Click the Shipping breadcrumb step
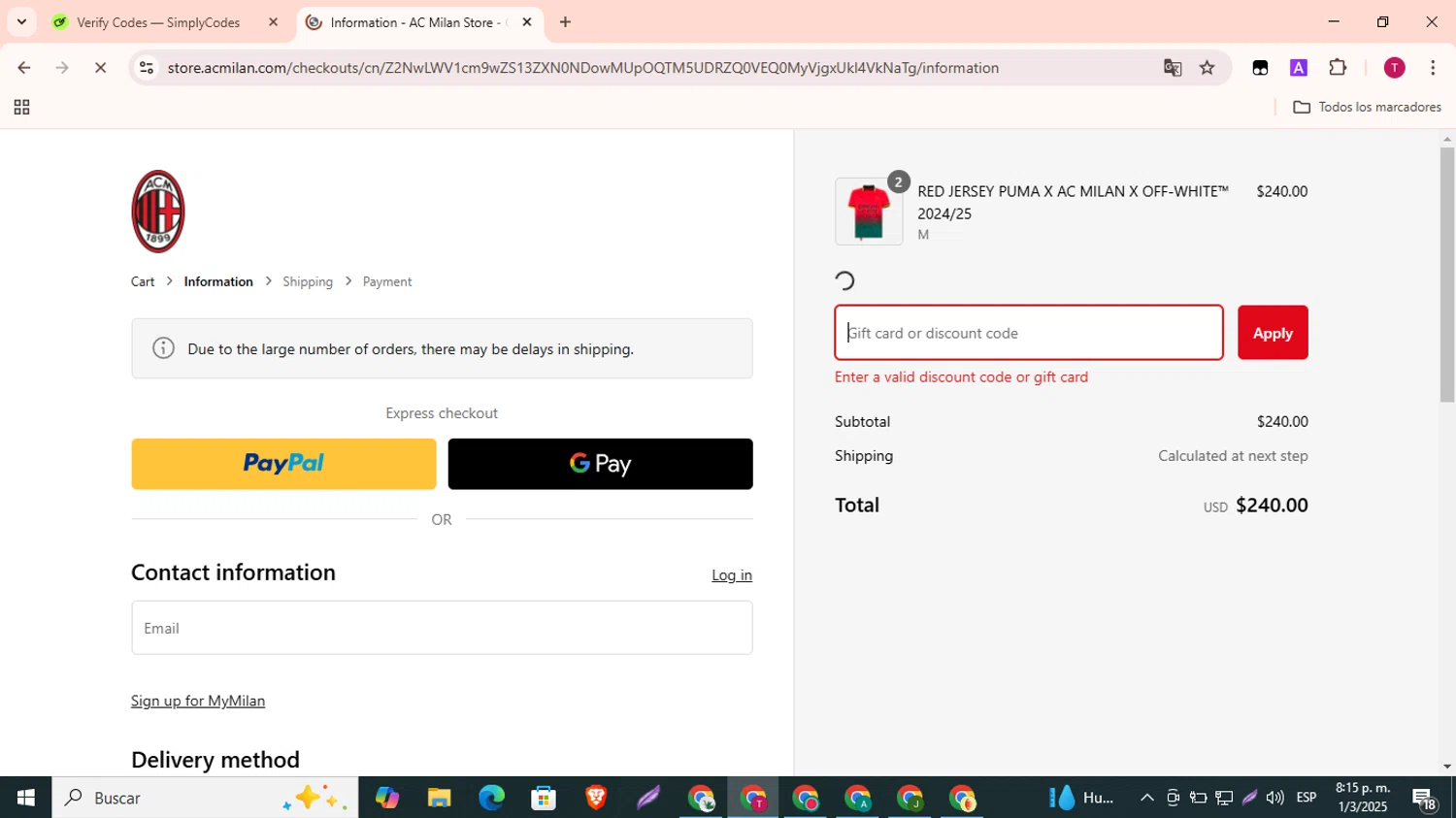1456x818 pixels. 308,281
